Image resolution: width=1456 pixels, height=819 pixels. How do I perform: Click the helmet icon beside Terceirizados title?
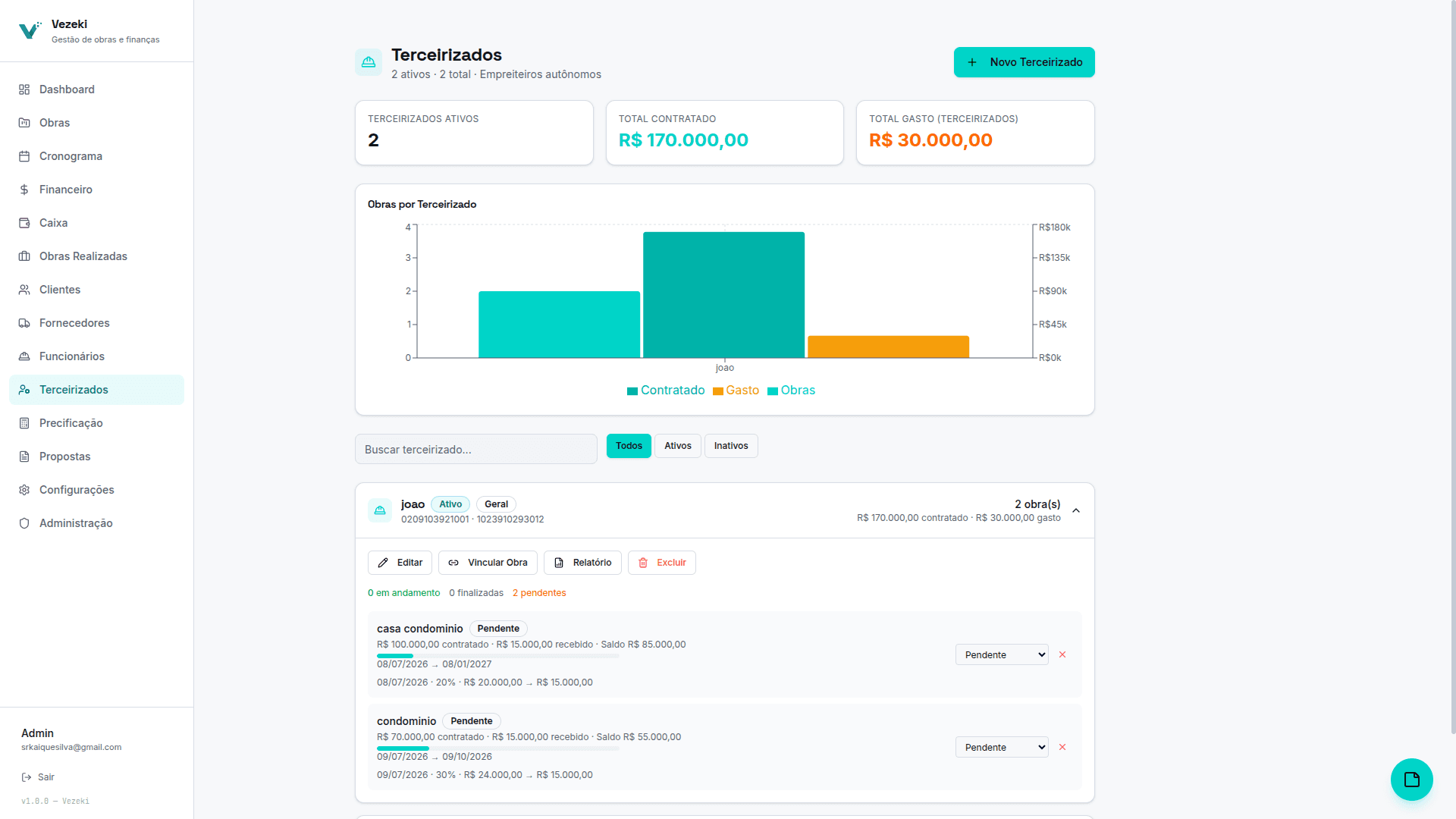tap(369, 62)
